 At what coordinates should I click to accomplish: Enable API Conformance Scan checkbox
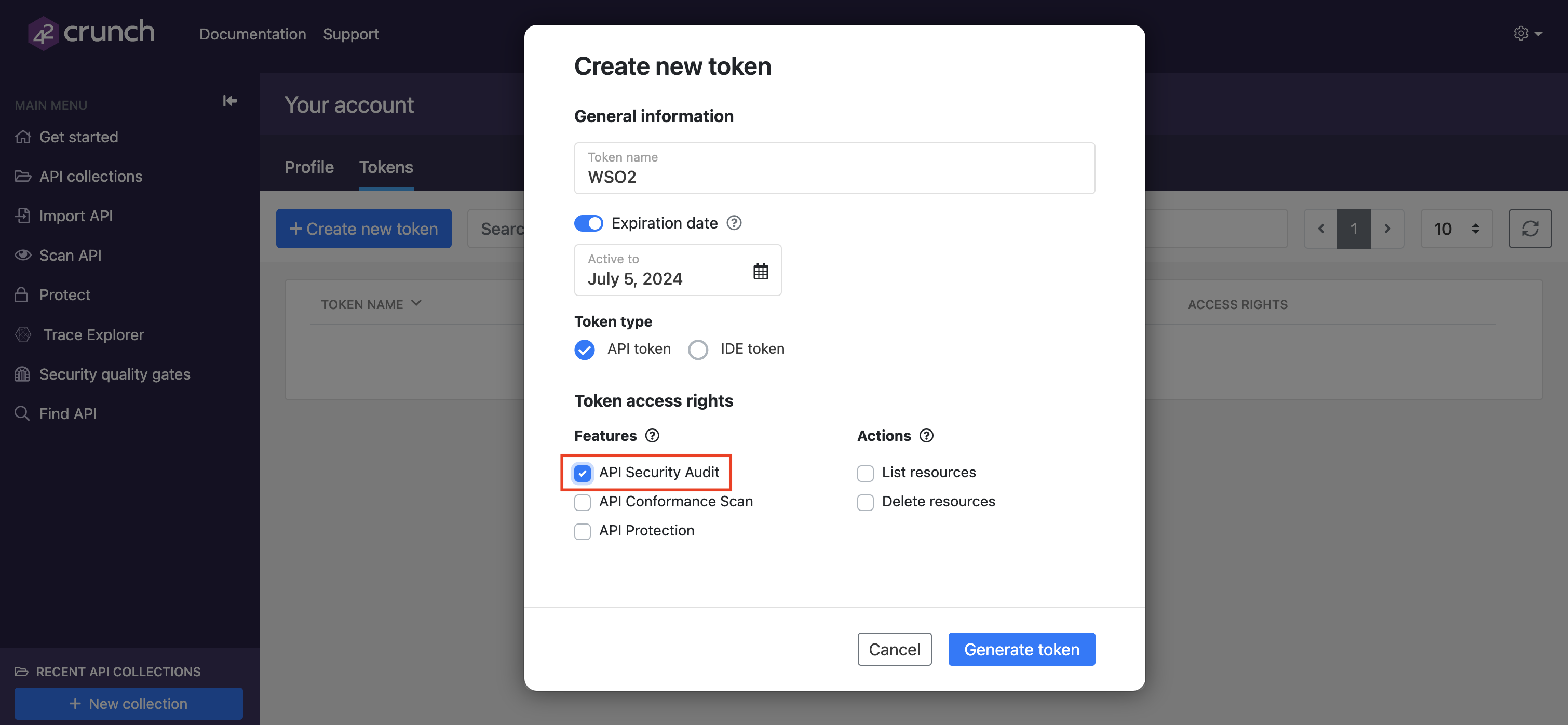tap(583, 502)
